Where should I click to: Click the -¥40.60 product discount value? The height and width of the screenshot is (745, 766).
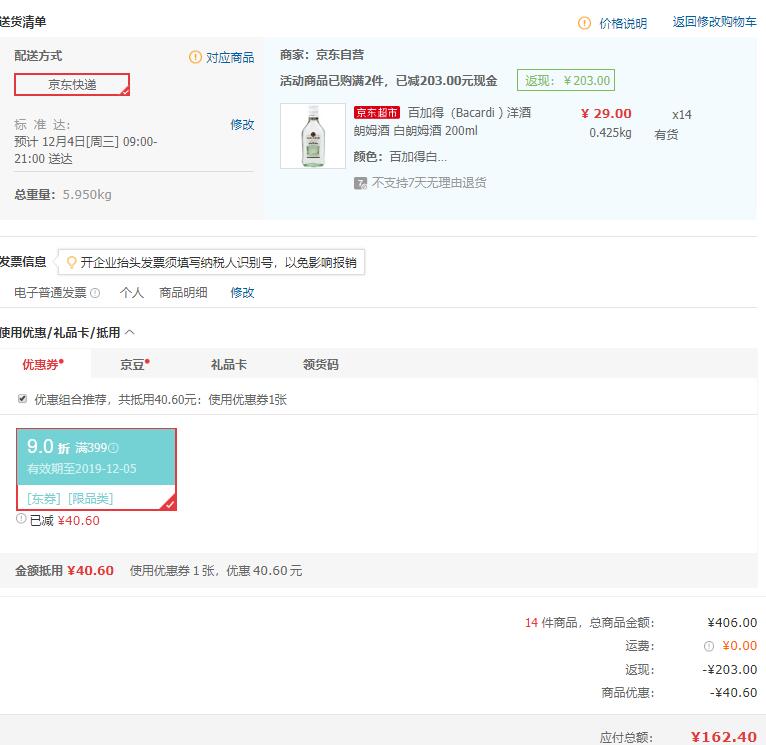click(733, 693)
